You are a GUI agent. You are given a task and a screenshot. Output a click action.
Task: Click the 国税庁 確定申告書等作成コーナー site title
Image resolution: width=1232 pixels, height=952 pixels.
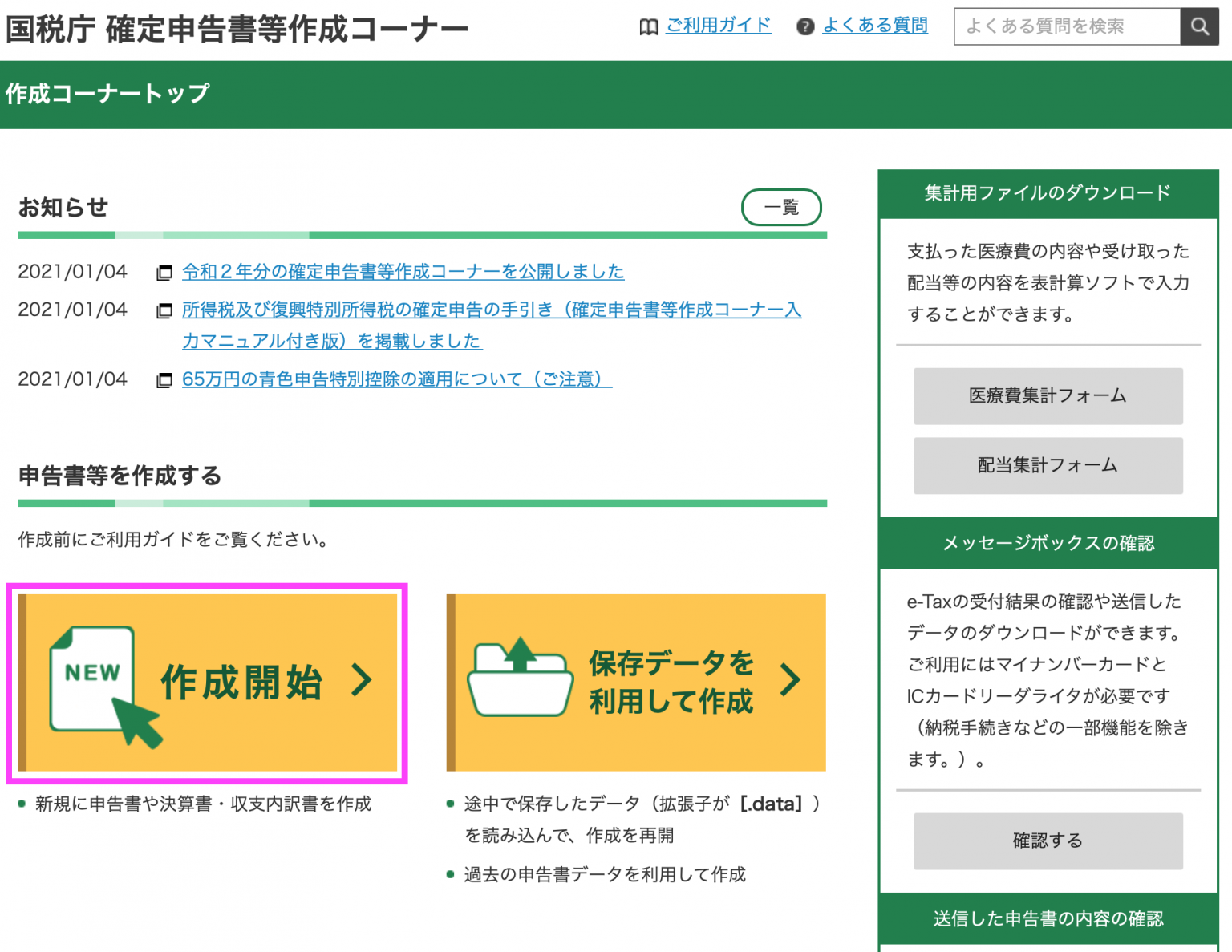[x=237, y=29]
